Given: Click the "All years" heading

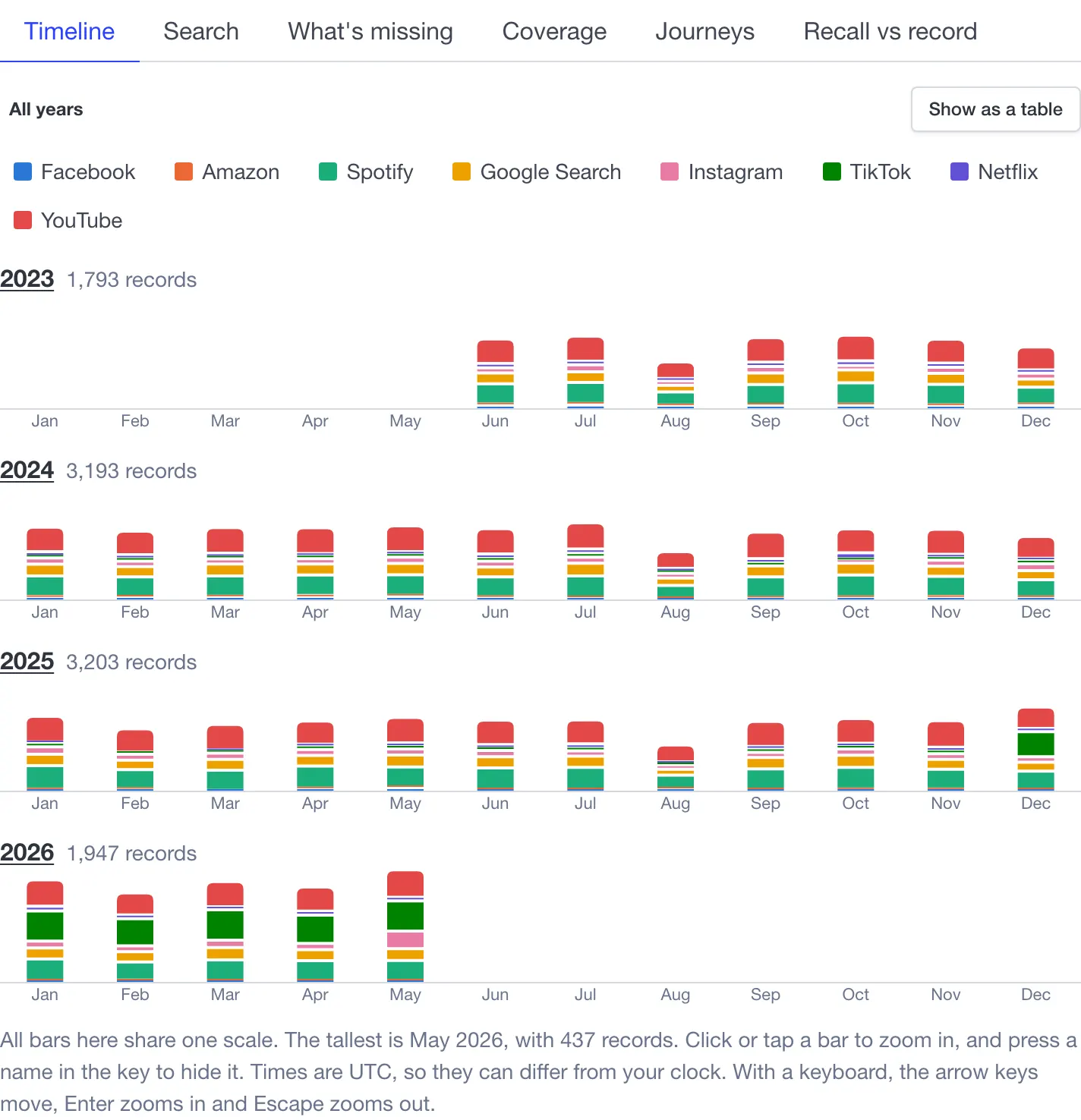Looking at the screenshot, I should coord(46,109).
